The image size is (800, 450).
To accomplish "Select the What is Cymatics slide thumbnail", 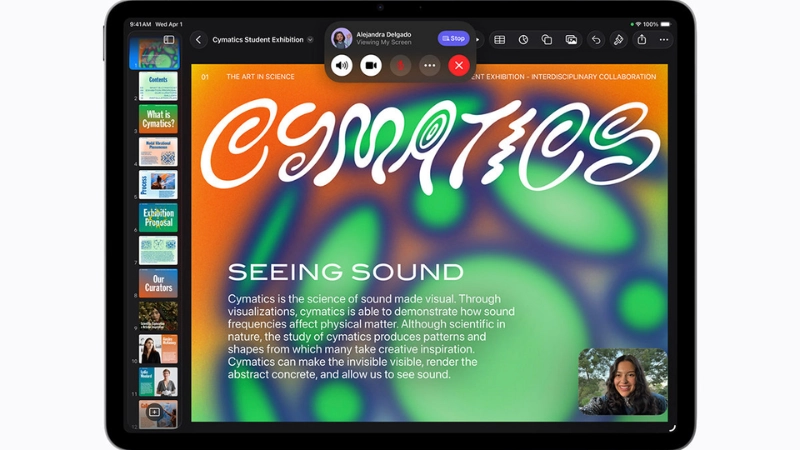I will point(158,118).
